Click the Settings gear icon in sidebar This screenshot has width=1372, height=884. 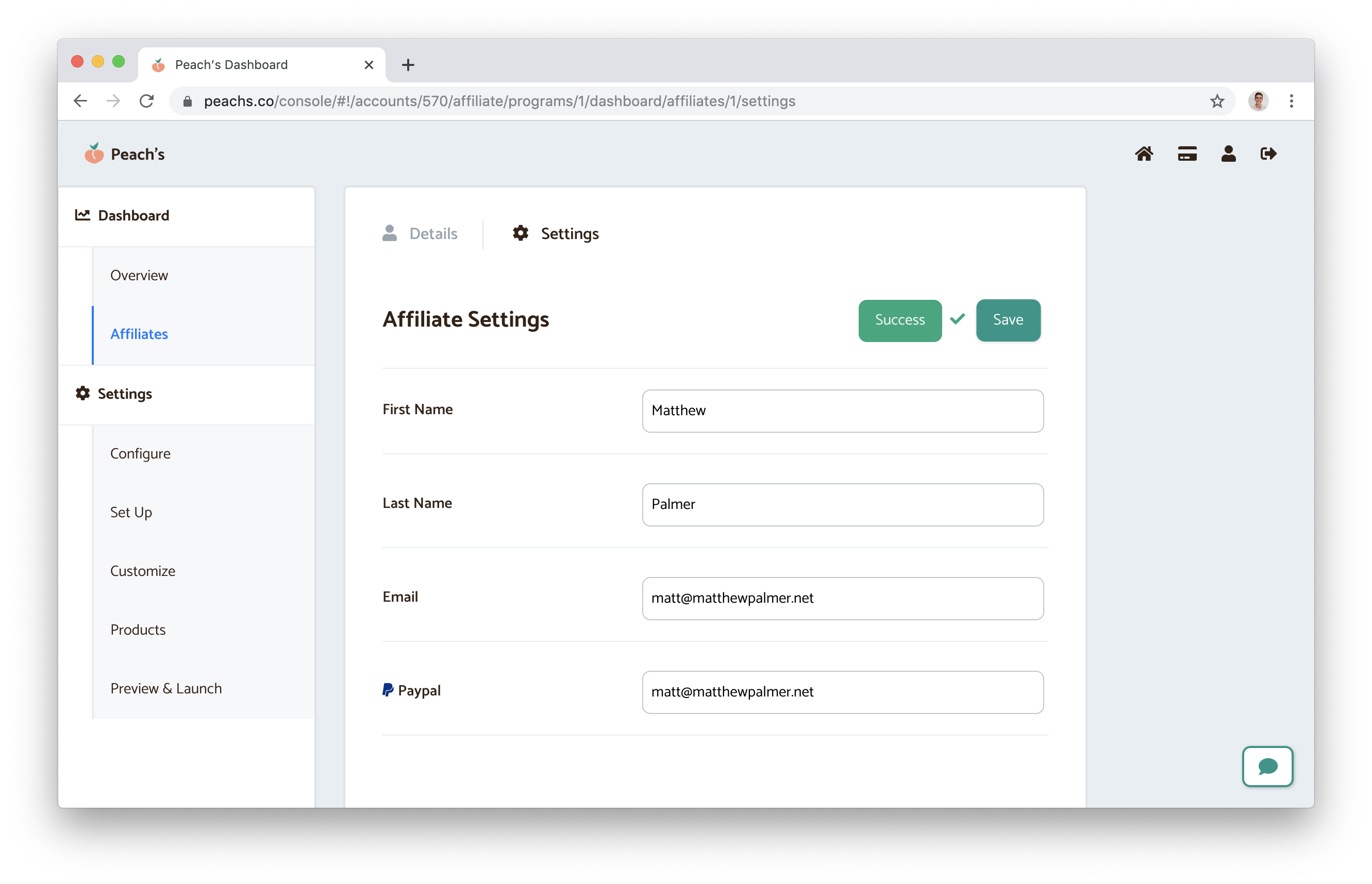coord(82,393)
